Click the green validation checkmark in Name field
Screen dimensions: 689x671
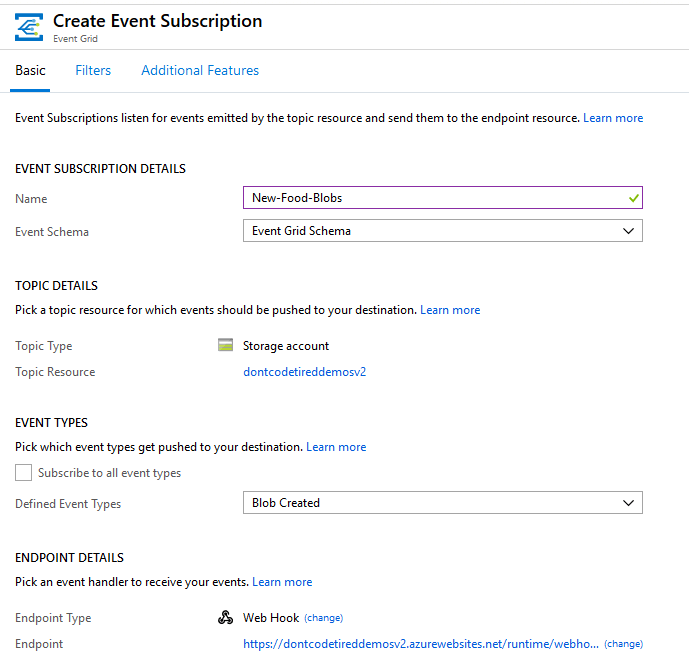633,198
